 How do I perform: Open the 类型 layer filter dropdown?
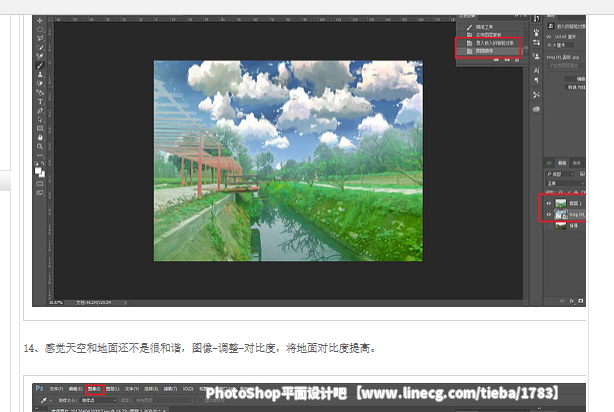(560, 173)
